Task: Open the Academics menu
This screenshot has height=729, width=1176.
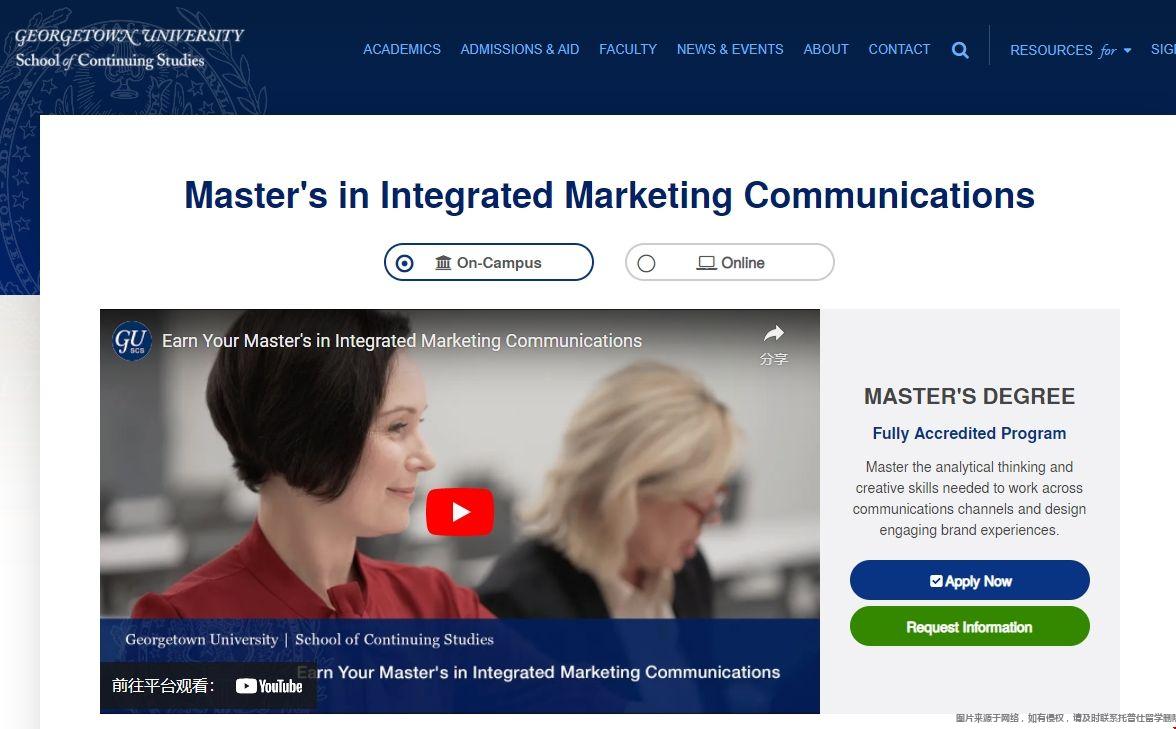Action: [x=402, y=50]
